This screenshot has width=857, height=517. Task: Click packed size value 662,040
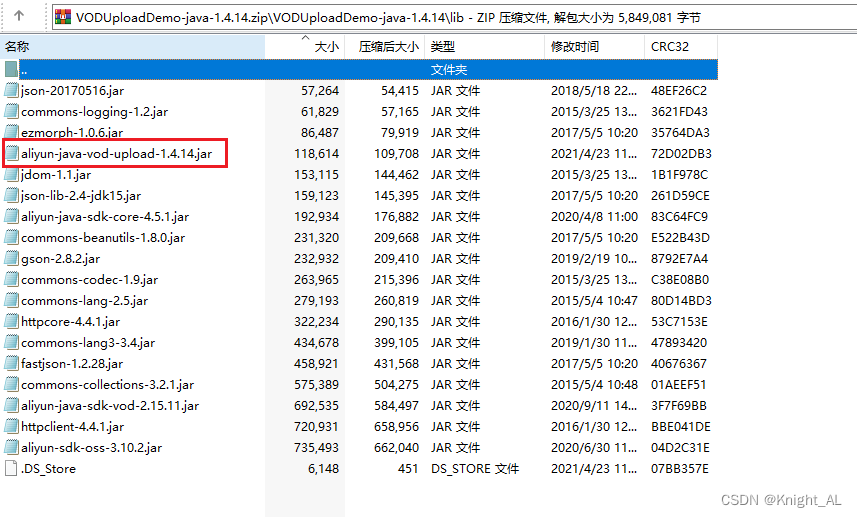click(396, 448)
